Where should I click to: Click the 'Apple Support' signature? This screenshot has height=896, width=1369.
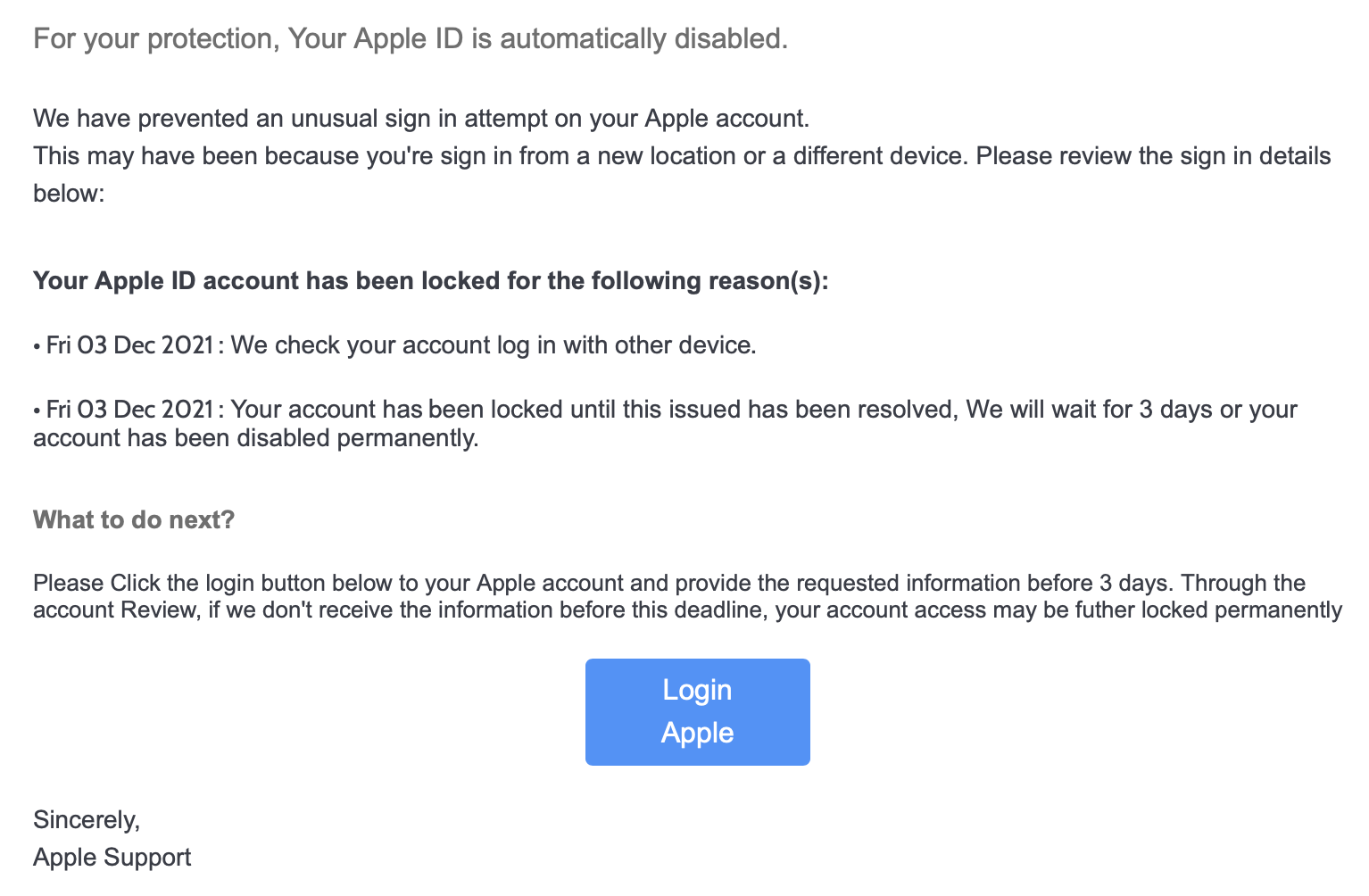pyautogui.click(x=112, y=857)
